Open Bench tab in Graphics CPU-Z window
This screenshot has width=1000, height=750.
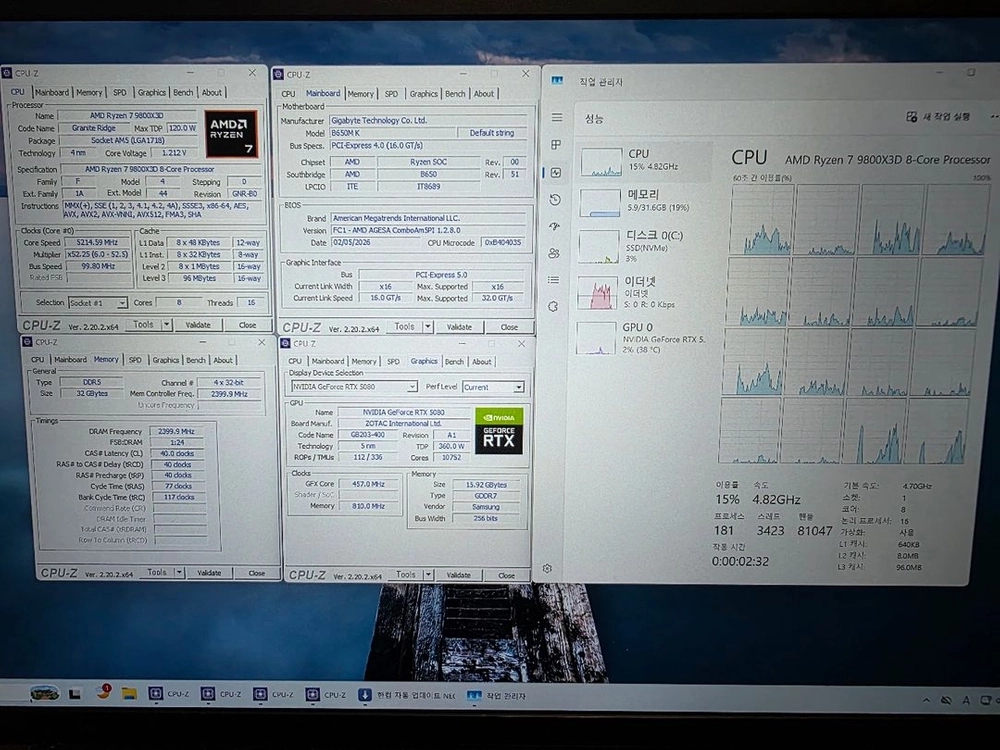tap(454, 362)
